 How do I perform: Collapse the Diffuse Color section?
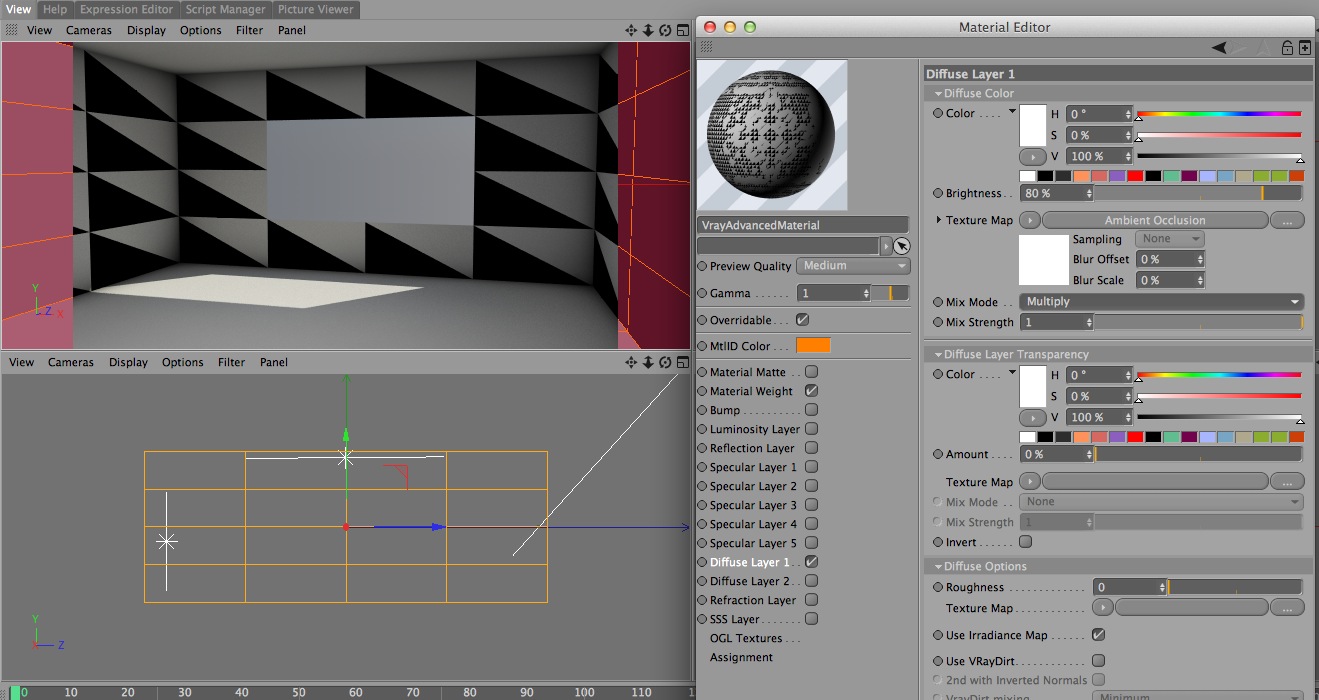(938, 93)
